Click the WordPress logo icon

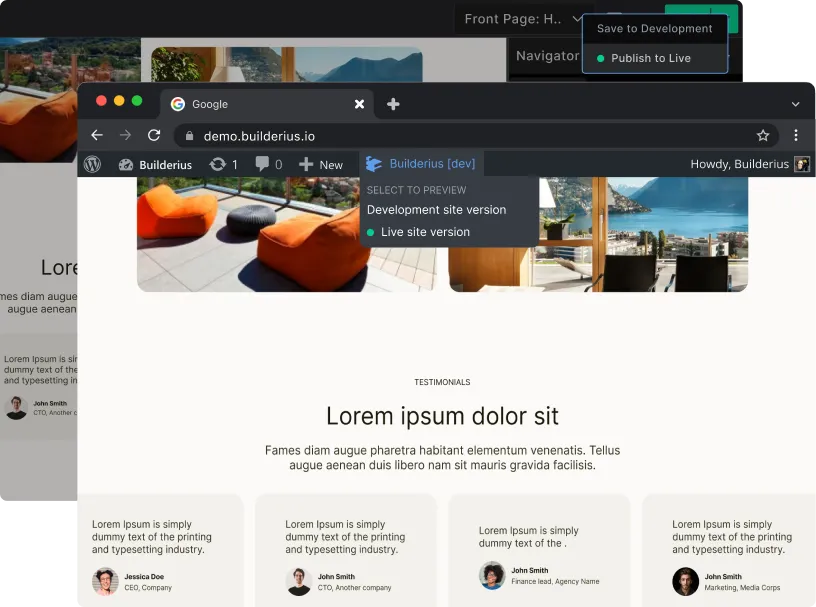coord(92,165)
